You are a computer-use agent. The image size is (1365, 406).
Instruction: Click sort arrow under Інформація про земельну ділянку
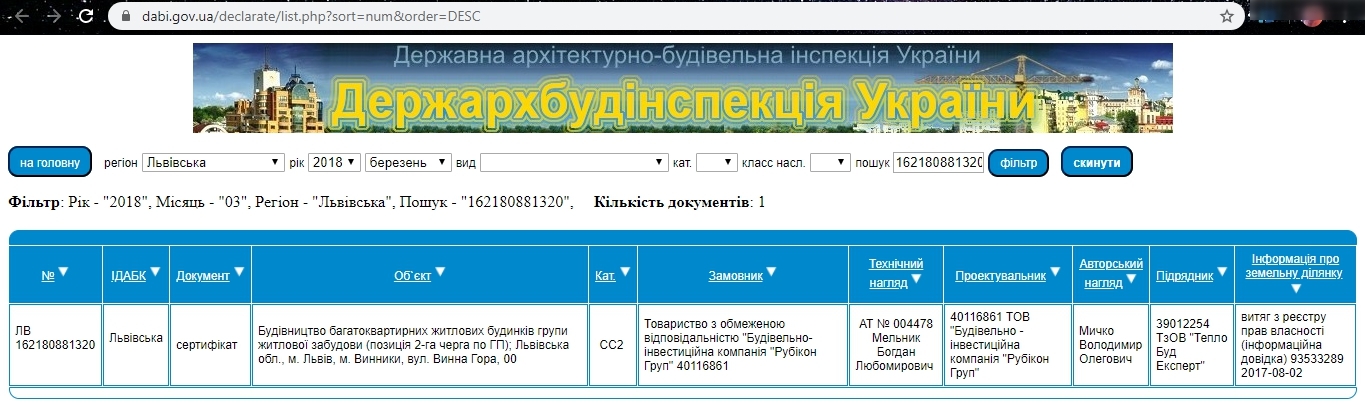click(1295, 288)
